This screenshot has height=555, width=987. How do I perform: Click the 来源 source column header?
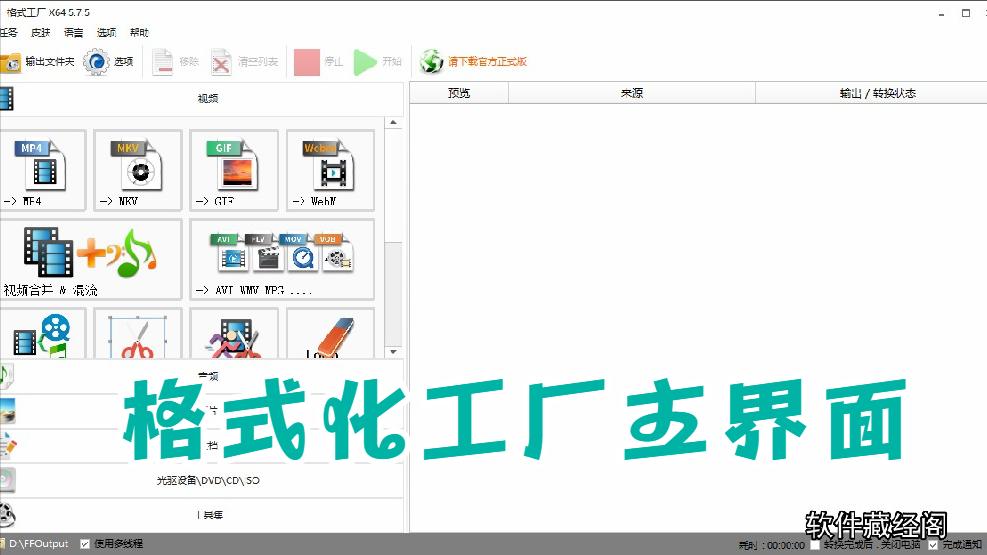point(631,93)
